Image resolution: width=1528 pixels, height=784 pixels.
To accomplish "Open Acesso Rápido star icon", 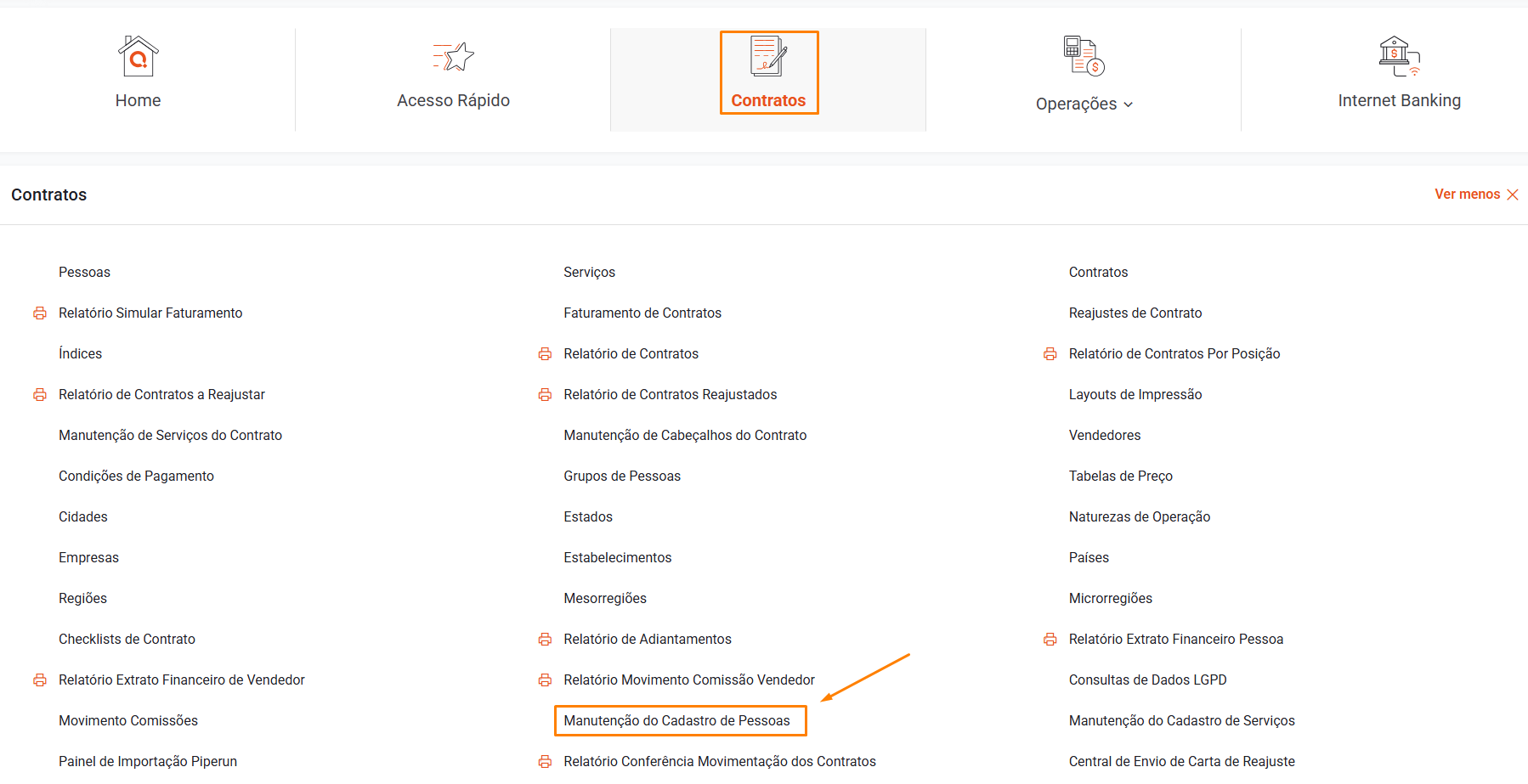I will tap(453, 57).
